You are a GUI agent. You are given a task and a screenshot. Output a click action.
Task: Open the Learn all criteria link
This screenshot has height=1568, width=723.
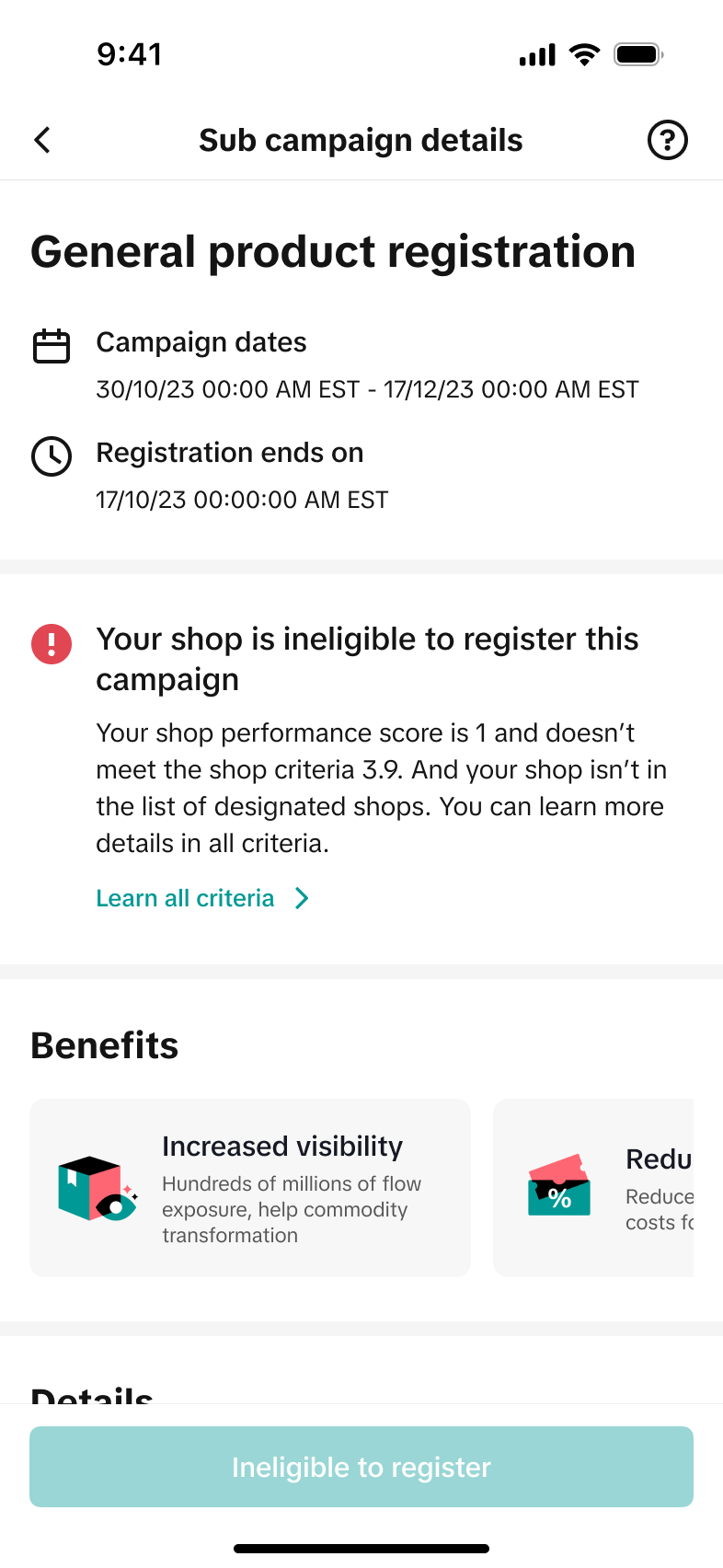click(x=186, y=898)
